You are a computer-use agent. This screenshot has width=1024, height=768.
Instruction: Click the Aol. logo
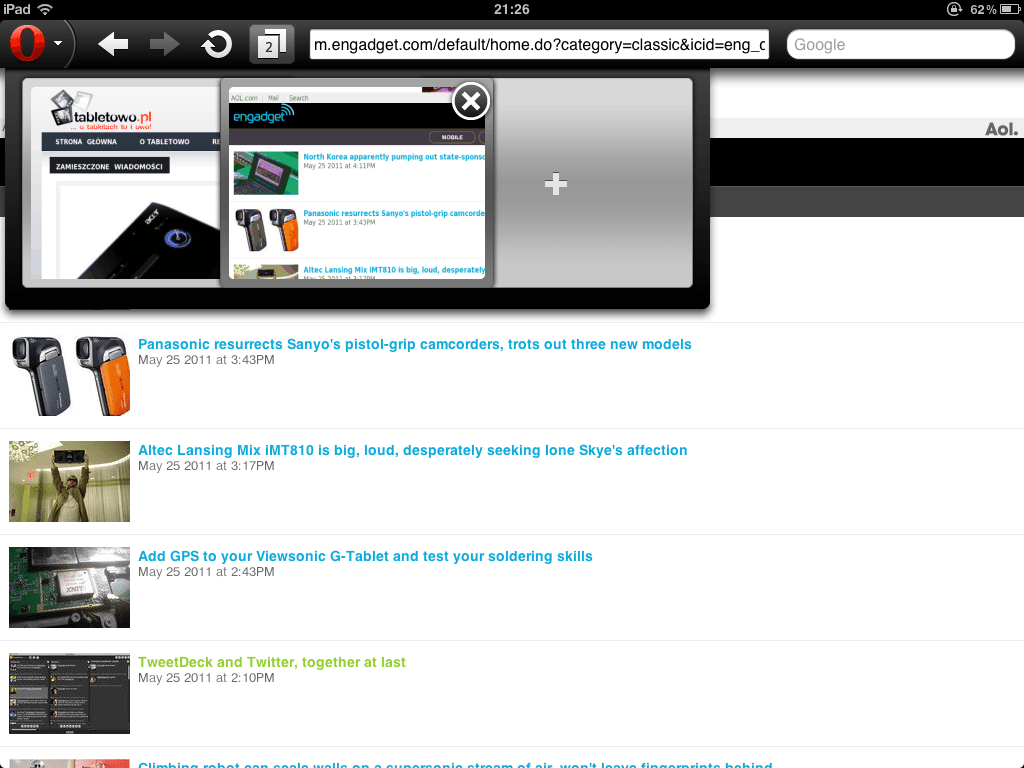(1000, 129)
